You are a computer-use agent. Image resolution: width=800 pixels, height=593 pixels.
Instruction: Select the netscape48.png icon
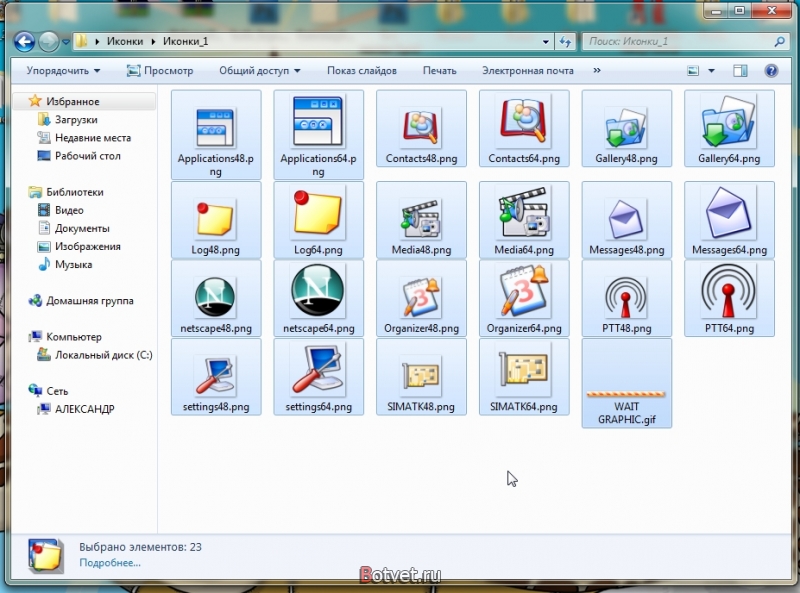tap(215, 298)
